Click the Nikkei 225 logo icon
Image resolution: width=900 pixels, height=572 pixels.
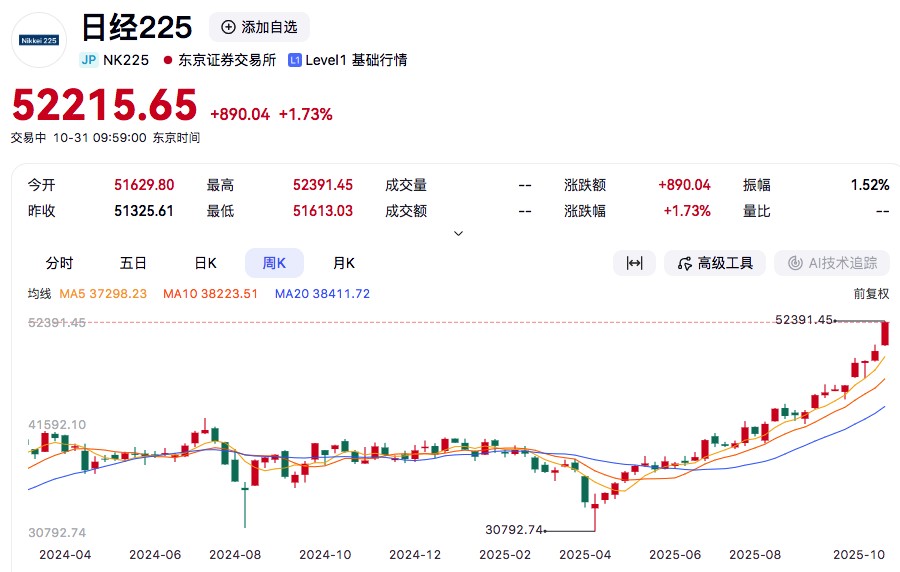[39, 40]
